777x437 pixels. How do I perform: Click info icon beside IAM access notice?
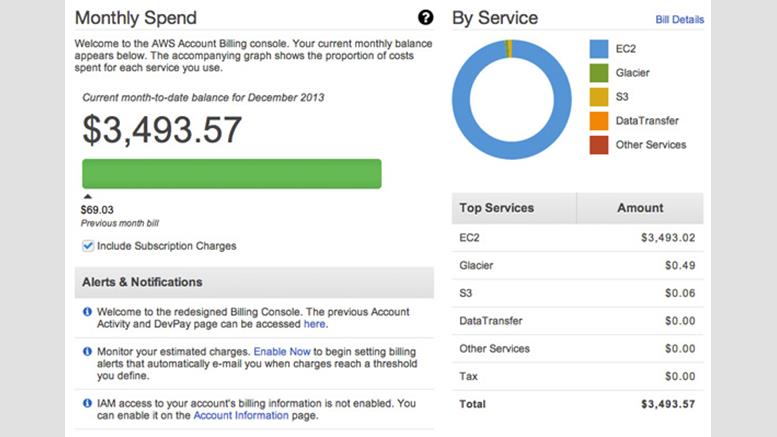point(87,403)
